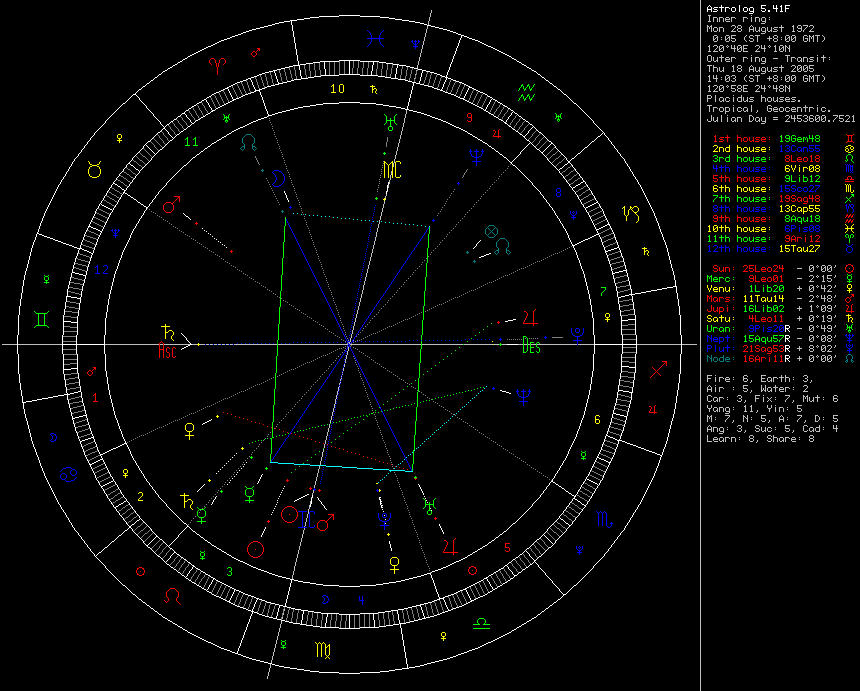Screen dimensions: 860x691
Task: Click house number 10 on the wheel
Action: pos(338,89)
